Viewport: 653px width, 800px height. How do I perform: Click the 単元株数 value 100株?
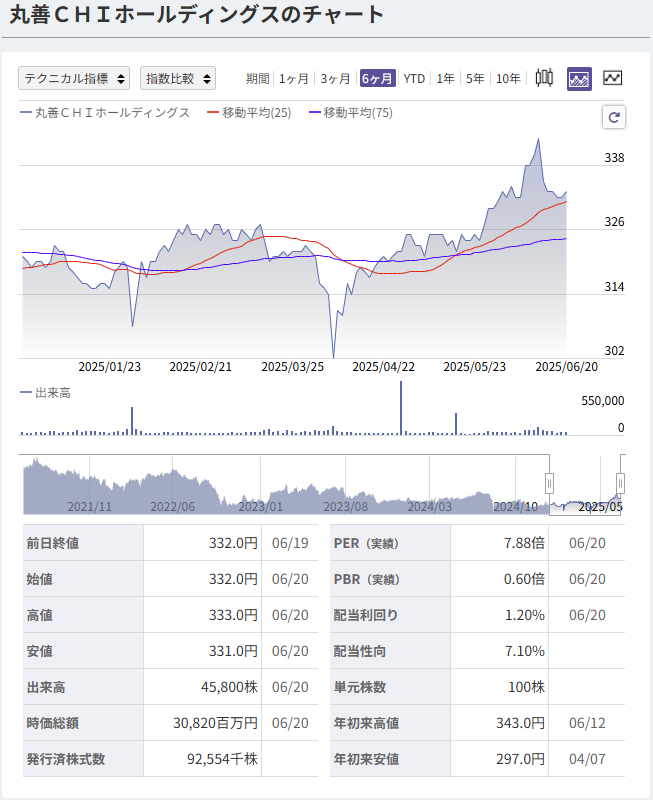point(526,687)
